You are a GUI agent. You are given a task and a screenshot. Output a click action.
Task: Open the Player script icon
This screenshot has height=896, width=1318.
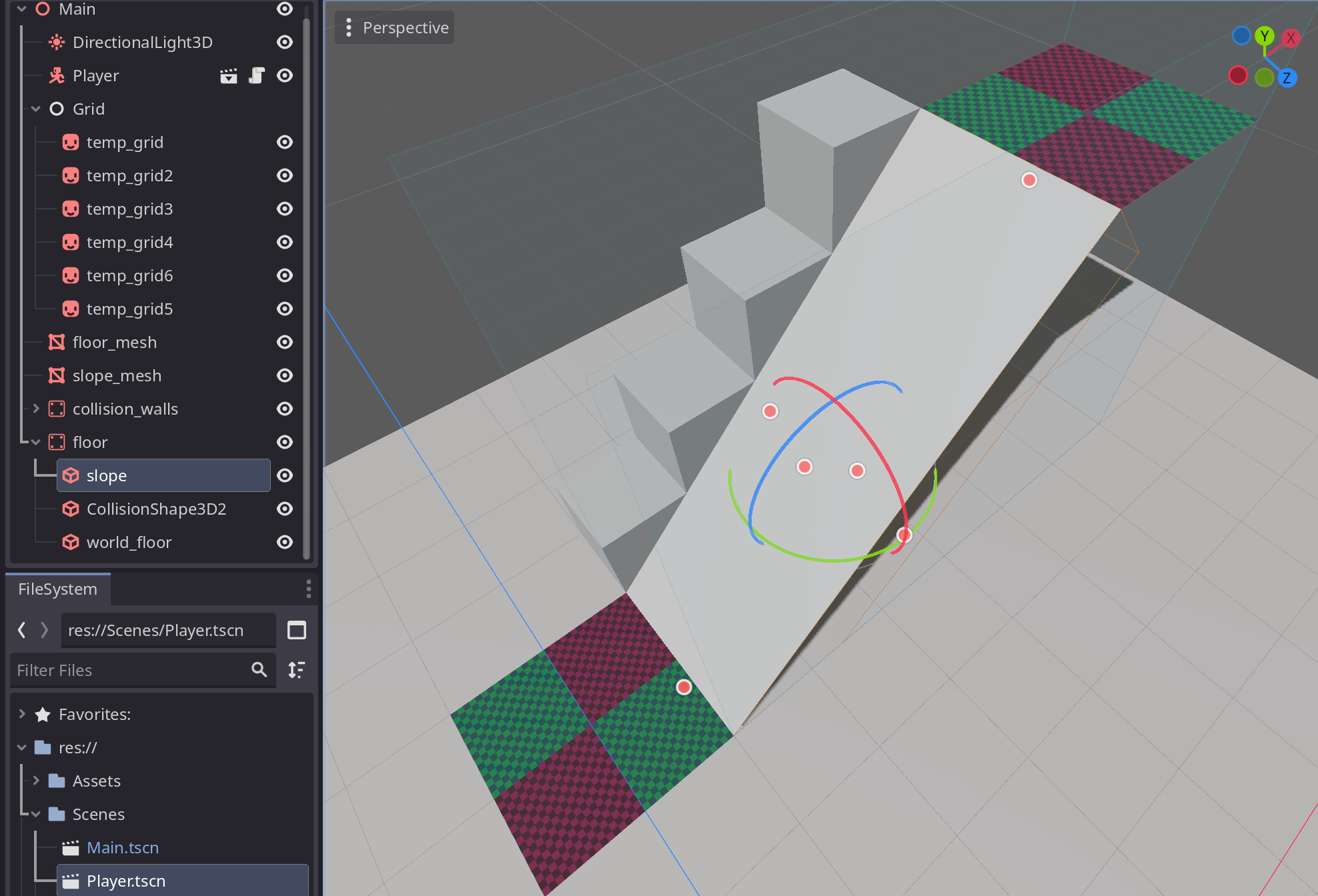pos(257,76)
